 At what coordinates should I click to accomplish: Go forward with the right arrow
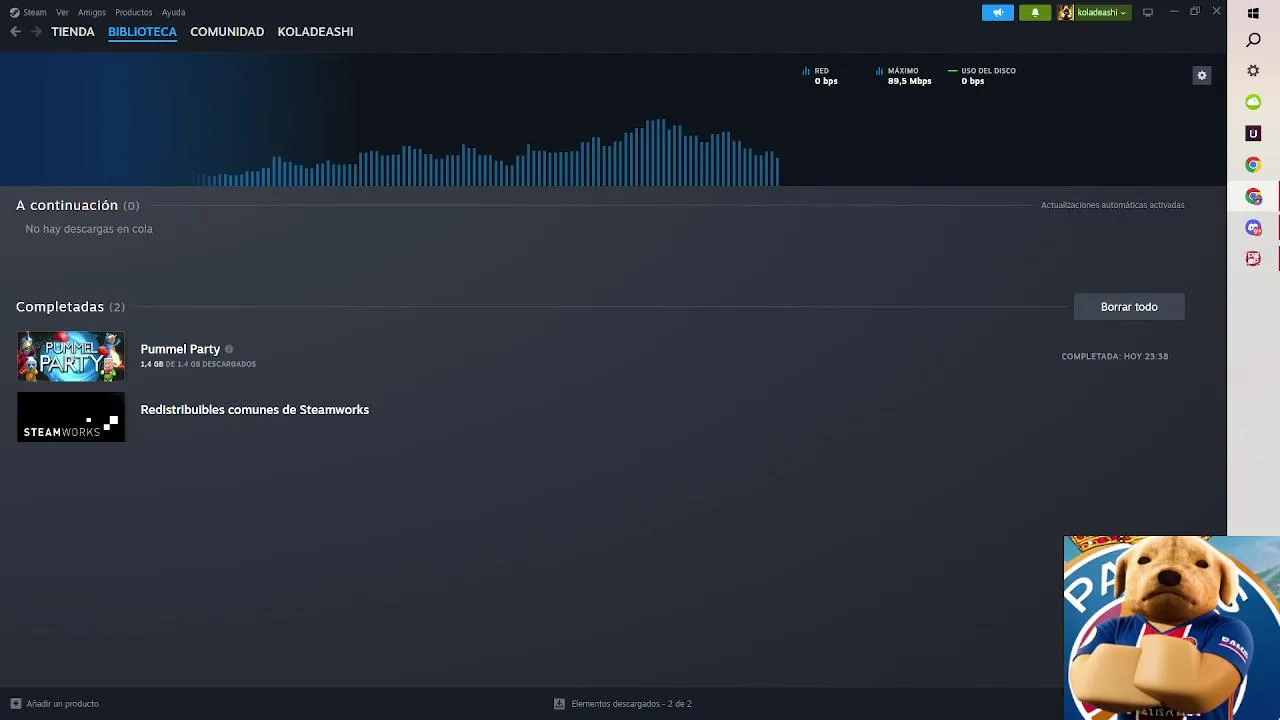36,32
